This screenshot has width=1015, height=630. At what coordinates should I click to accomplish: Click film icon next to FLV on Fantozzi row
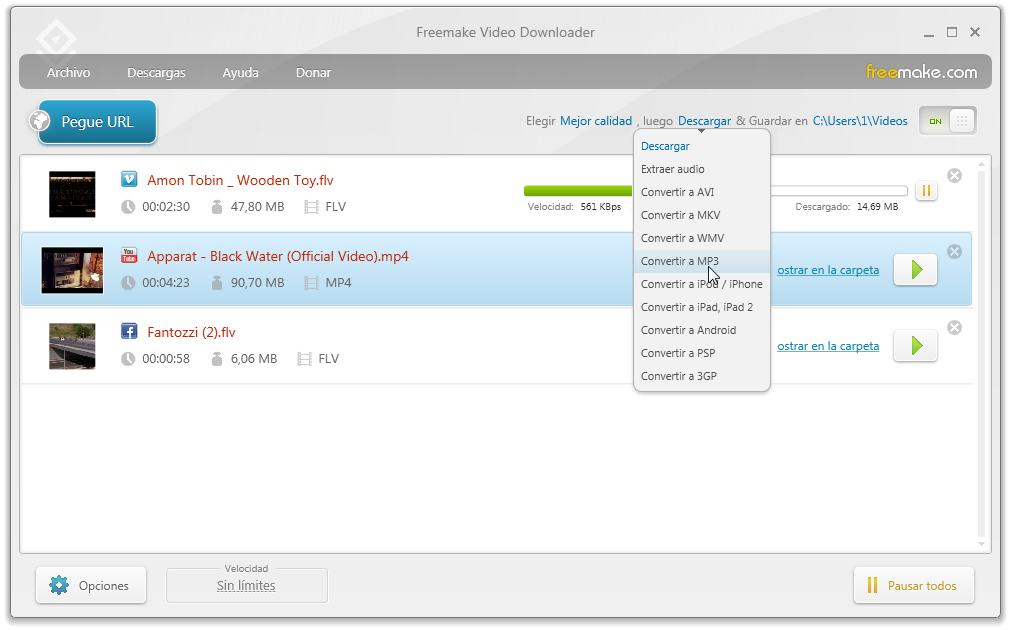(304, 359)
